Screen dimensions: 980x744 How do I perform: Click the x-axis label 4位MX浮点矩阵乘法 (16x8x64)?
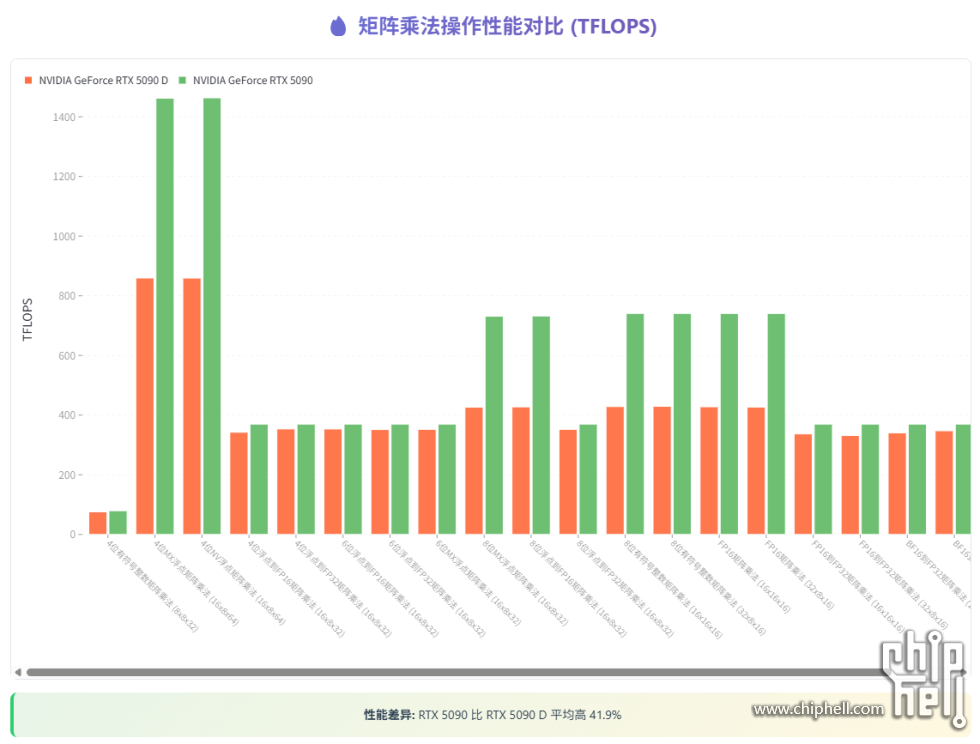[196, 583]
